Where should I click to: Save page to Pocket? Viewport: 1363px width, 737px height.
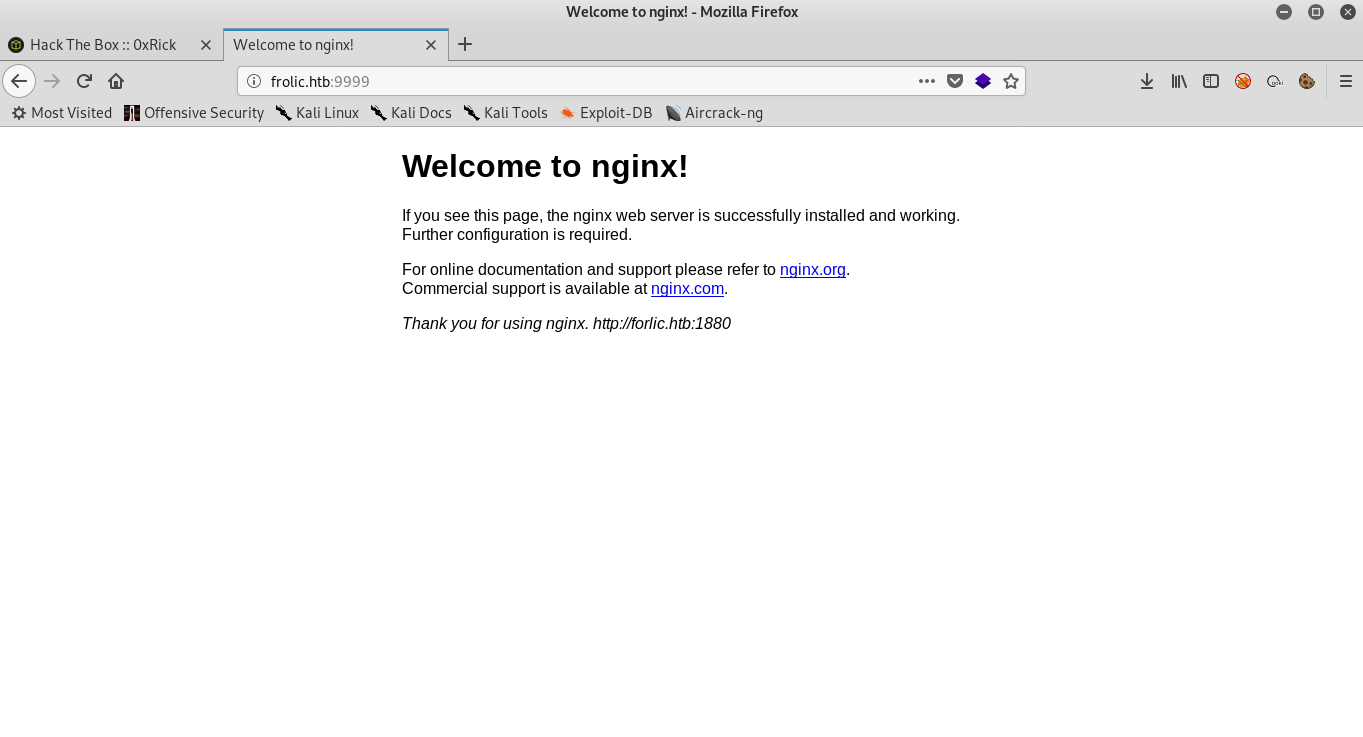click(955, 81)
